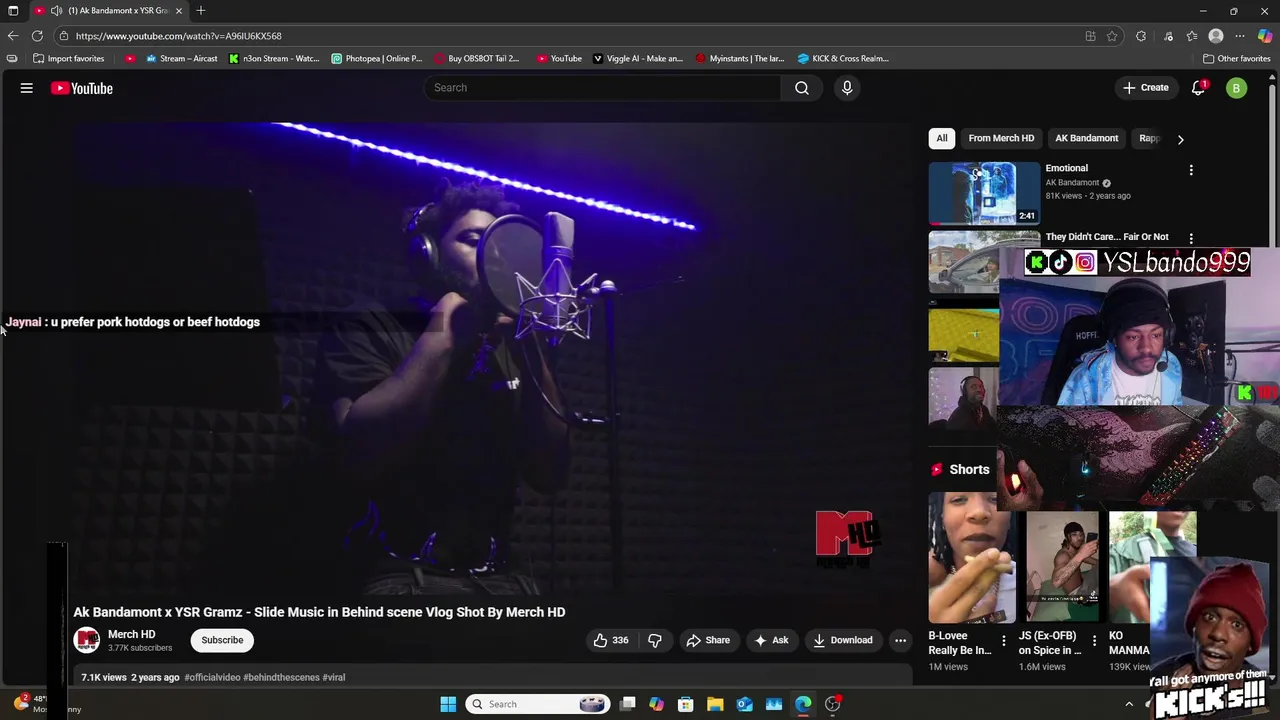Open Edge Settings and more menu
The width and height of the screenshot is (1280, 720).
(x=1240, y=36)
